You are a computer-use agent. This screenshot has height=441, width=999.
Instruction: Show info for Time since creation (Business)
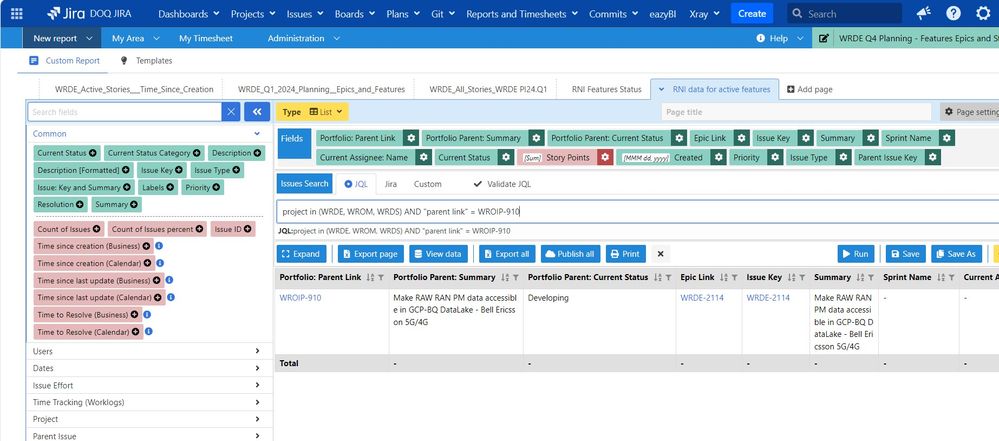tap(159, 245)
